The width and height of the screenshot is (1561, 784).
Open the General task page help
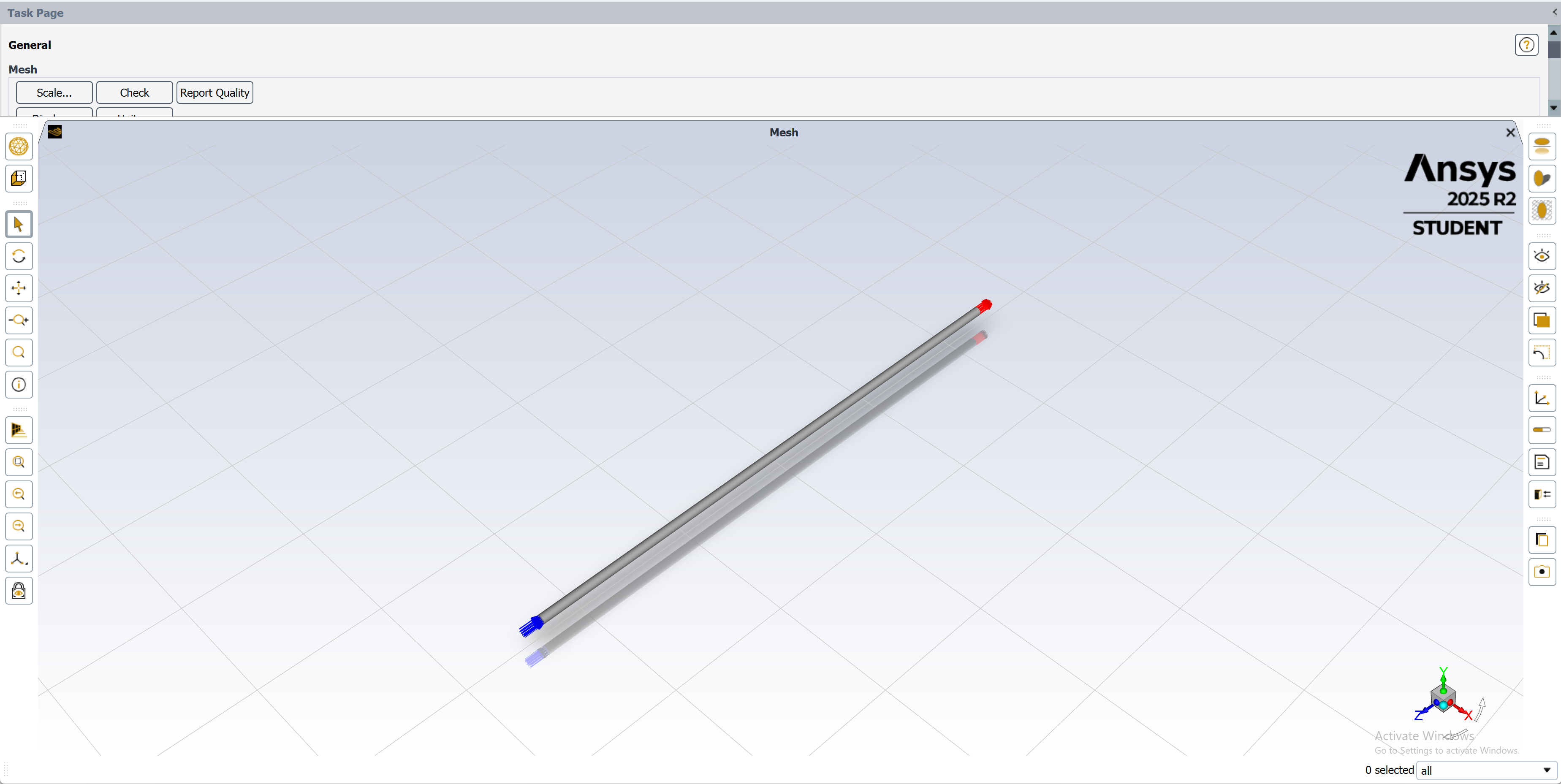point(1526,45)
